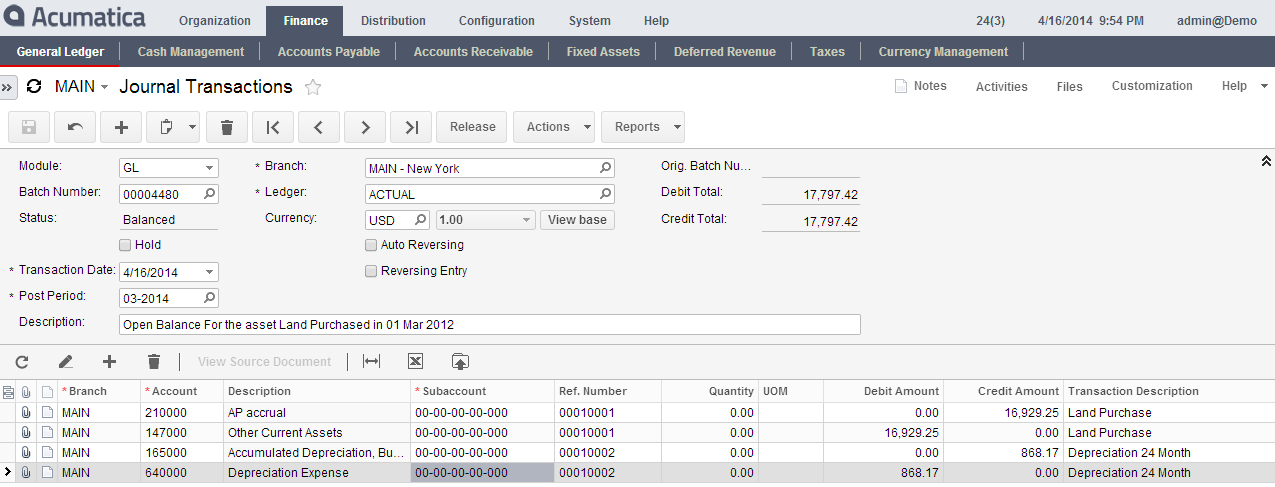Open the Branch lookup magnifier

point(605,168)
